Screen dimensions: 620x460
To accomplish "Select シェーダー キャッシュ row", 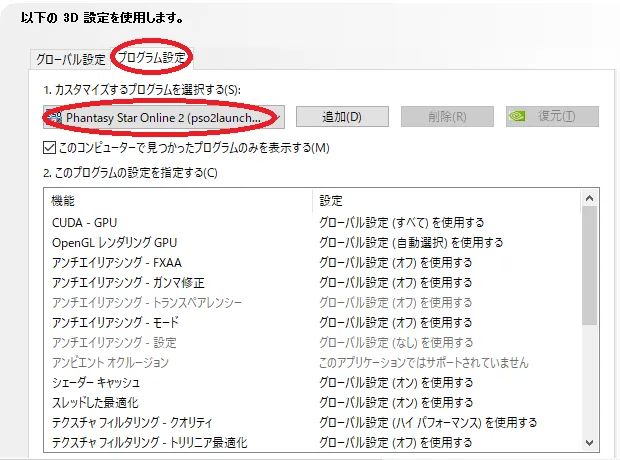I will [312, 382].
